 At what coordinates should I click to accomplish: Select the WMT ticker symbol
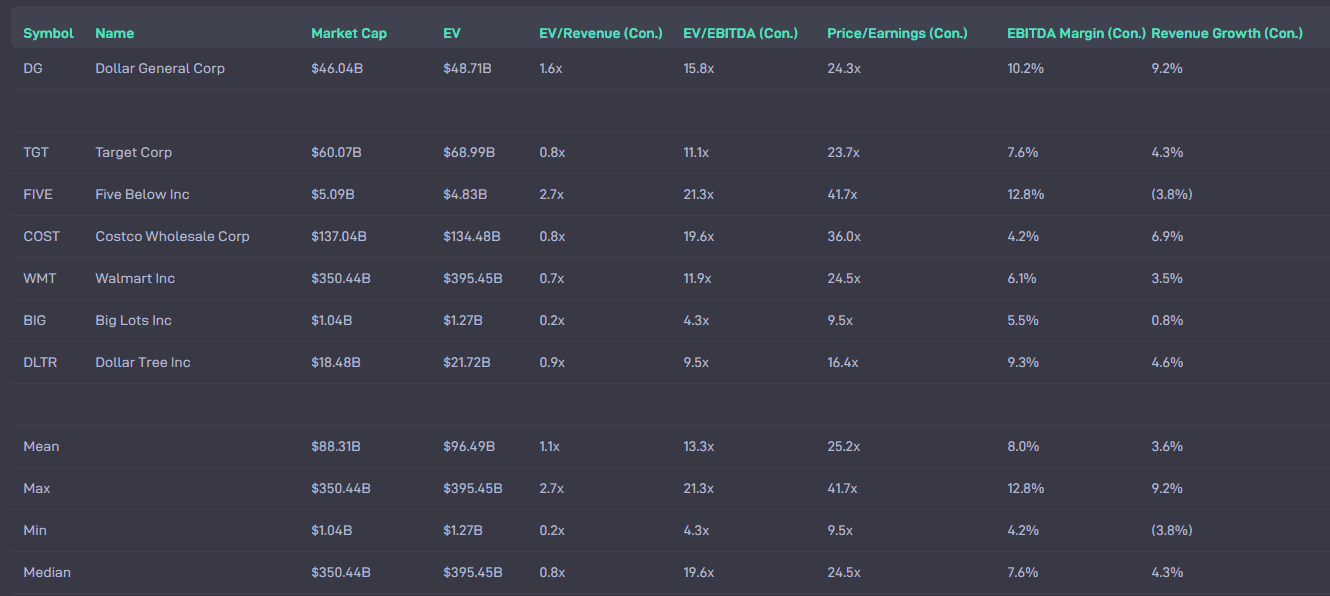coord(40,278)
